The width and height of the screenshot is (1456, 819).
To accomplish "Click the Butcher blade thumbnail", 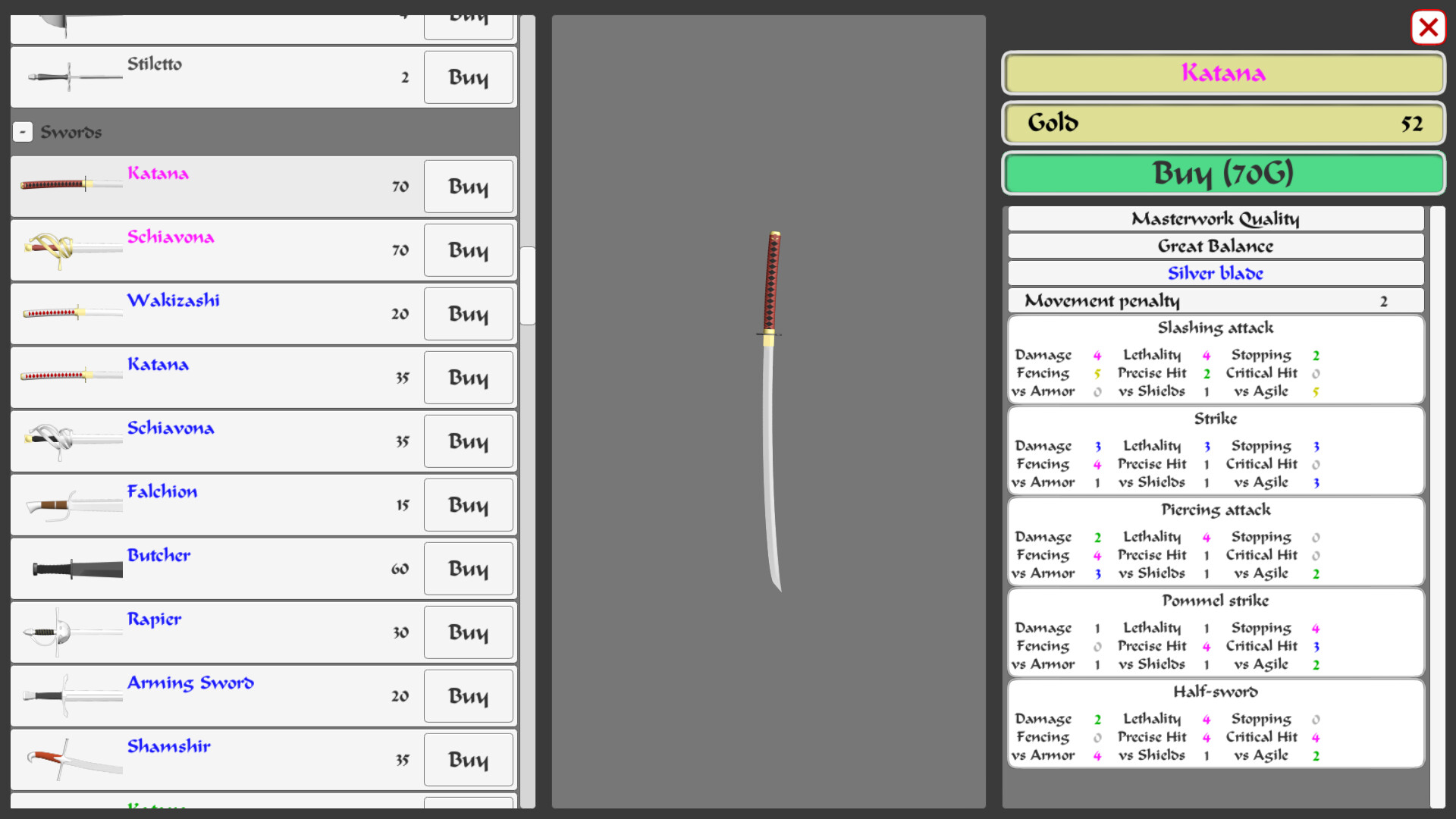I will click(76, 569).
